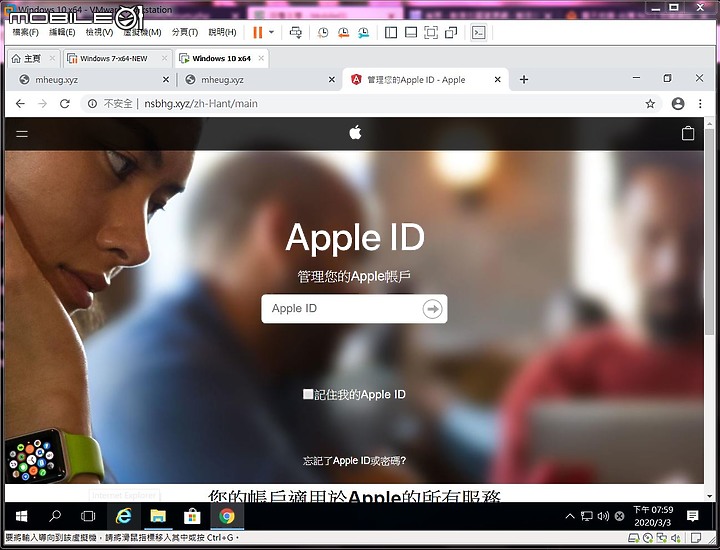Open snapshot manager in VMware toolbar
This screenshot has height=550, width=720.
point(363,32)
